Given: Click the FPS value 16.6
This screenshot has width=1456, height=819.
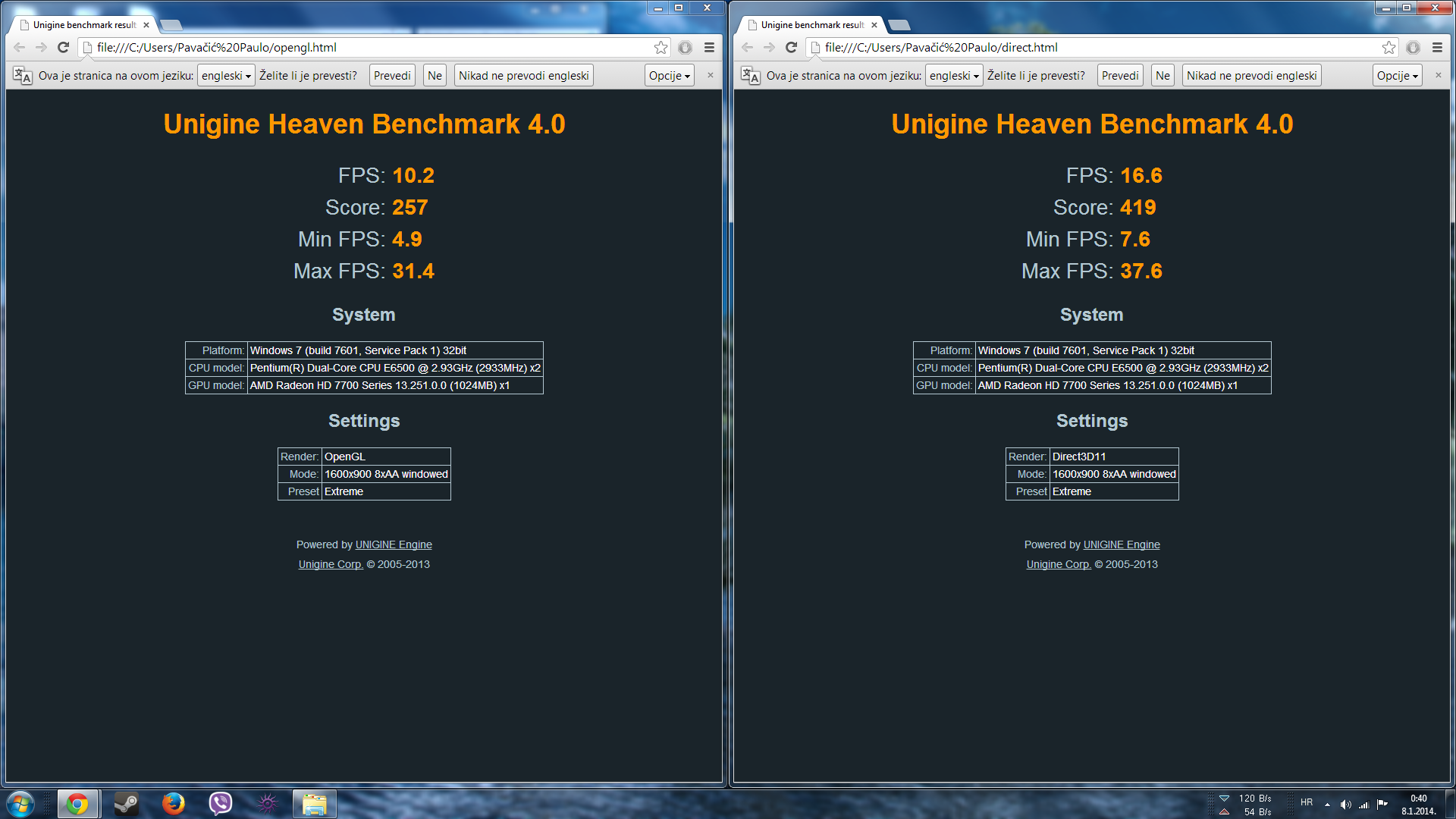Looking at the screenshot, I should point(1141,176).
